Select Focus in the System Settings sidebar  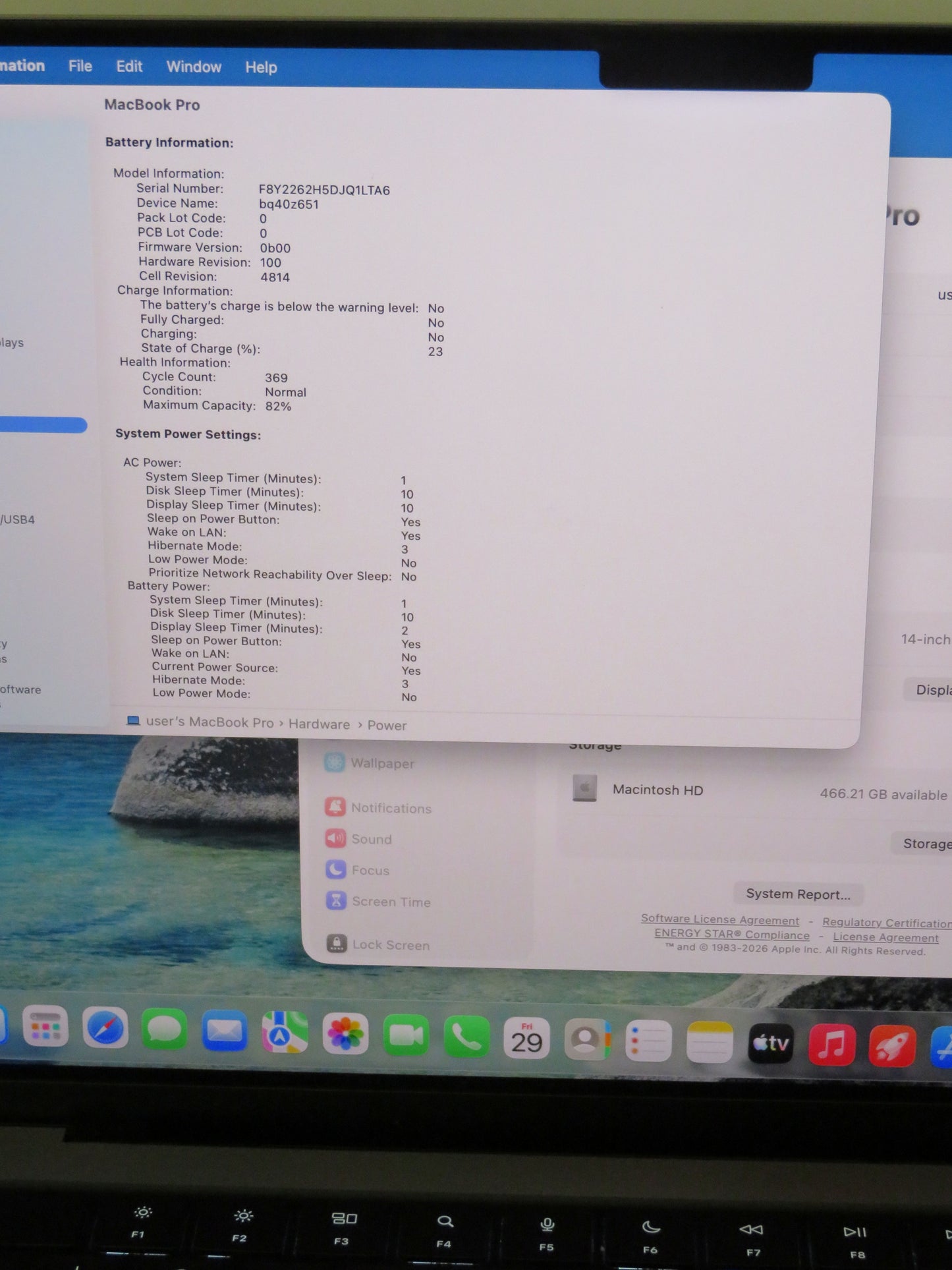358,870
